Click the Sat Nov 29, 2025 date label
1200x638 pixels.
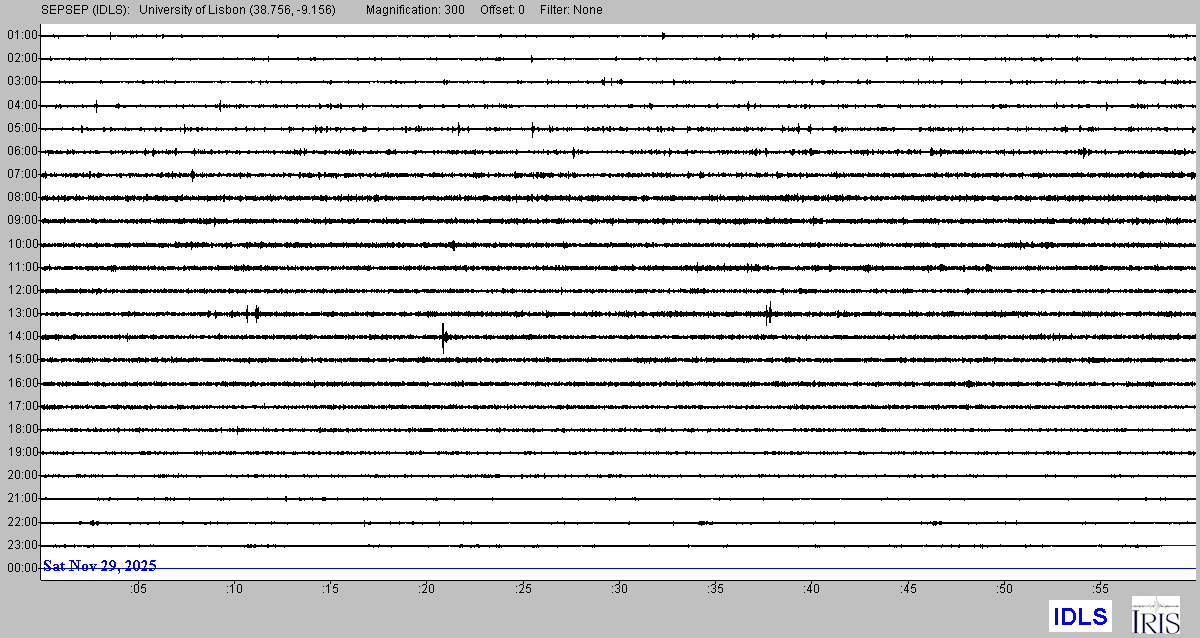tap(99, 566)
